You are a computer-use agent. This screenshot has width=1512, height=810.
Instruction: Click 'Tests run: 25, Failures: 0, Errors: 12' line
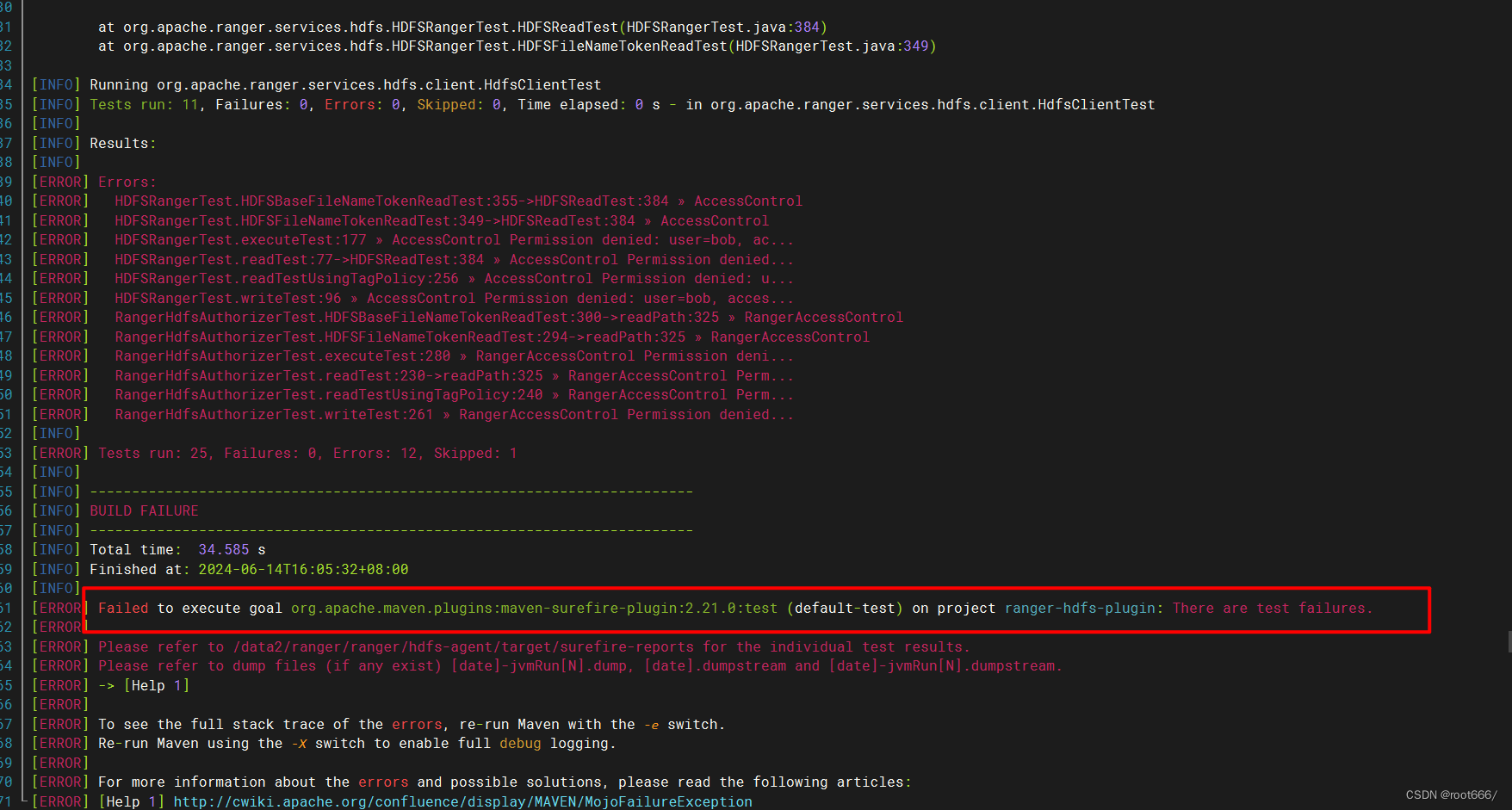pyautogui.click(x=307, y=453)
